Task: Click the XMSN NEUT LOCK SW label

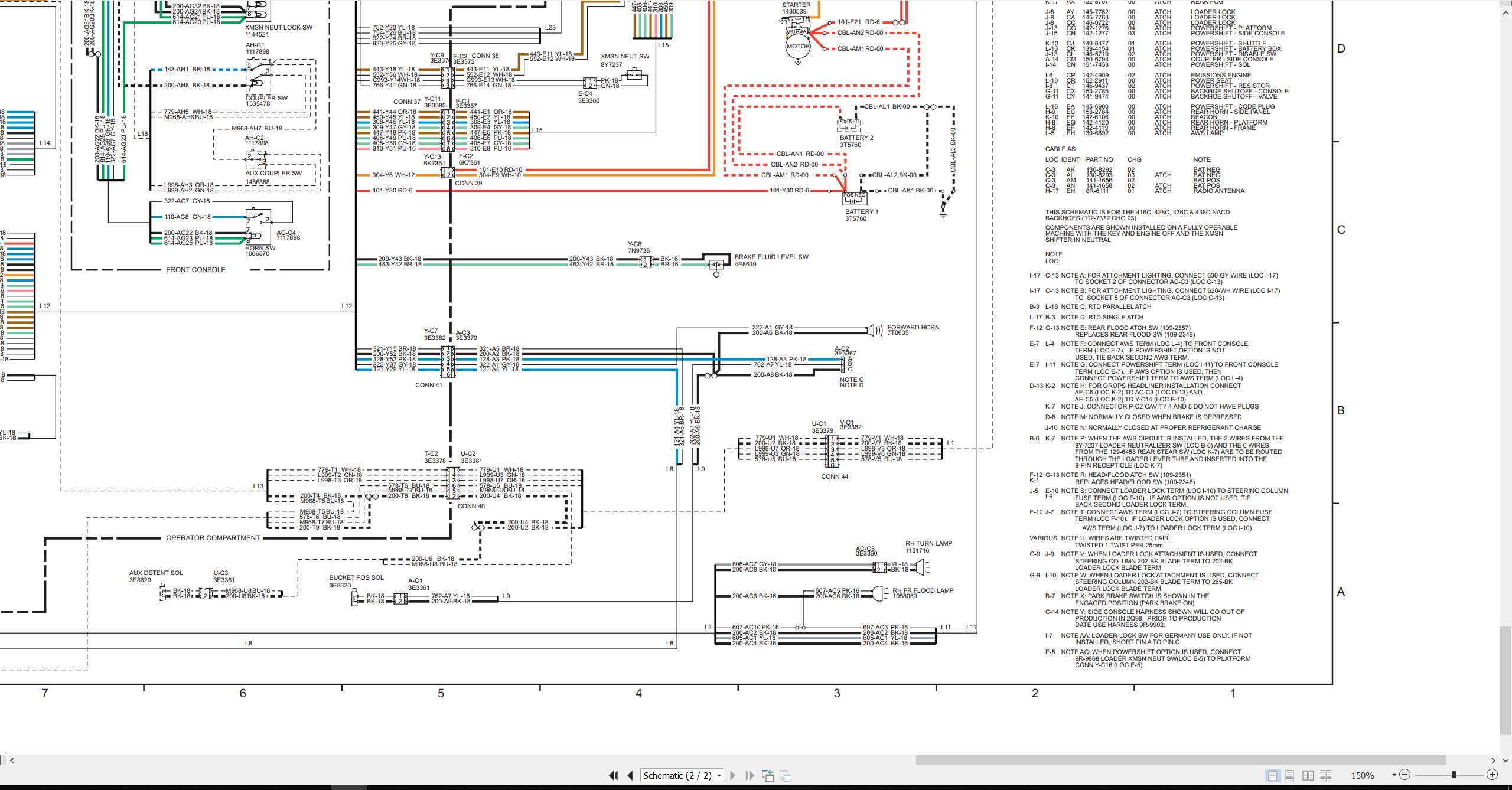Action: click(x=279, y=27)
